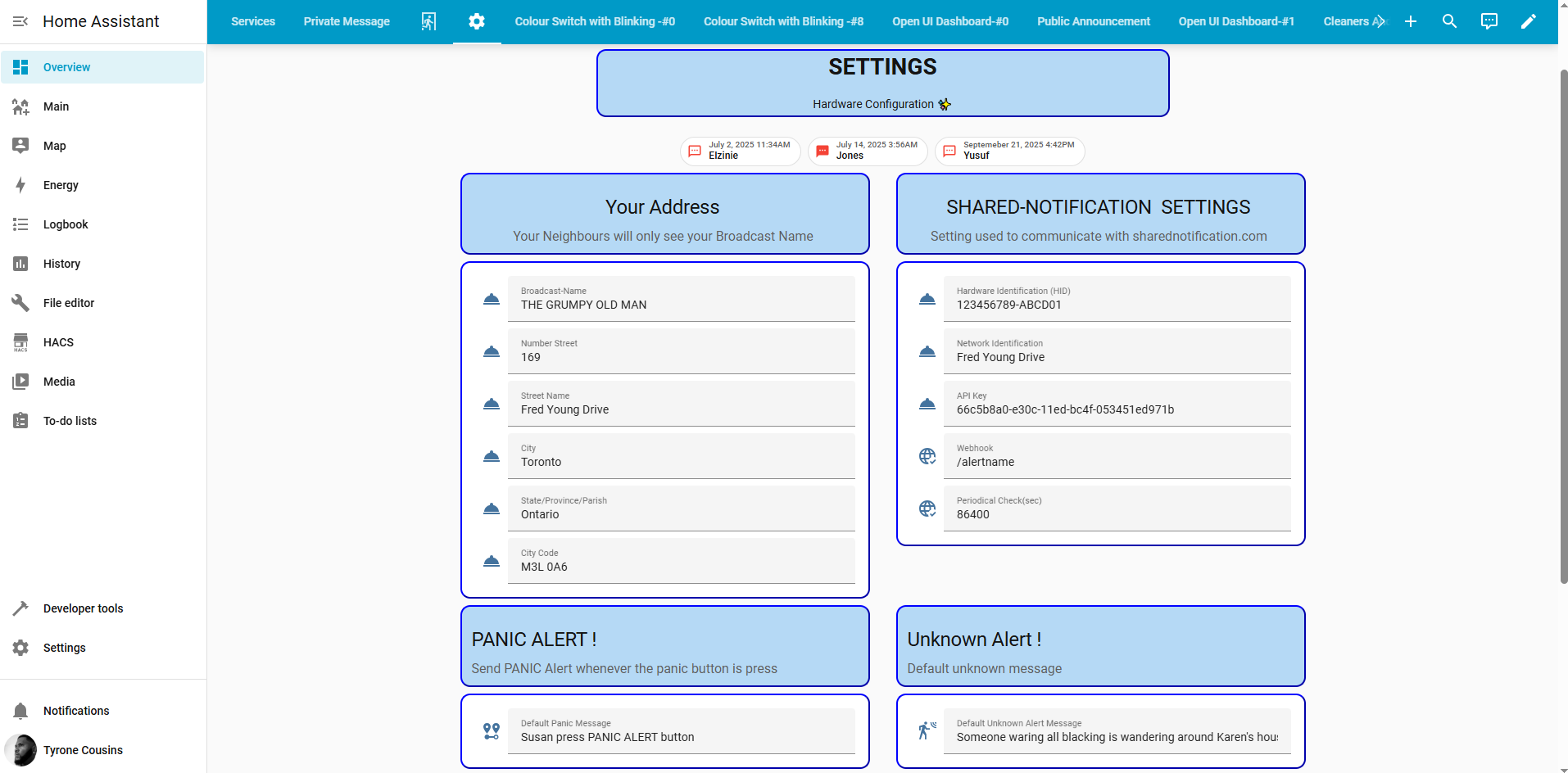The height and width of the screenshot is (773, 1568).
Task: Open the assistant chat icon in header
Action: (1489, 21)
